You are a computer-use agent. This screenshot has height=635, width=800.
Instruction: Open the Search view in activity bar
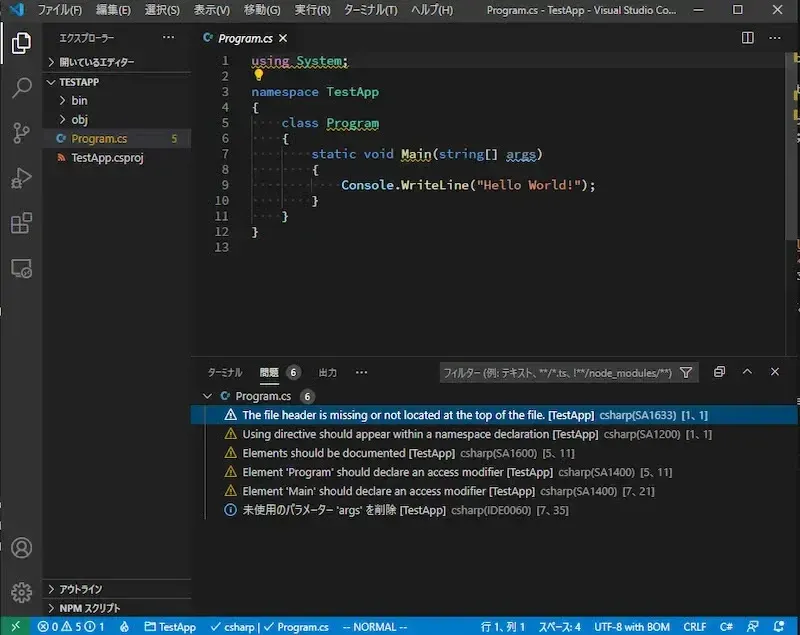tap(21, 88)
